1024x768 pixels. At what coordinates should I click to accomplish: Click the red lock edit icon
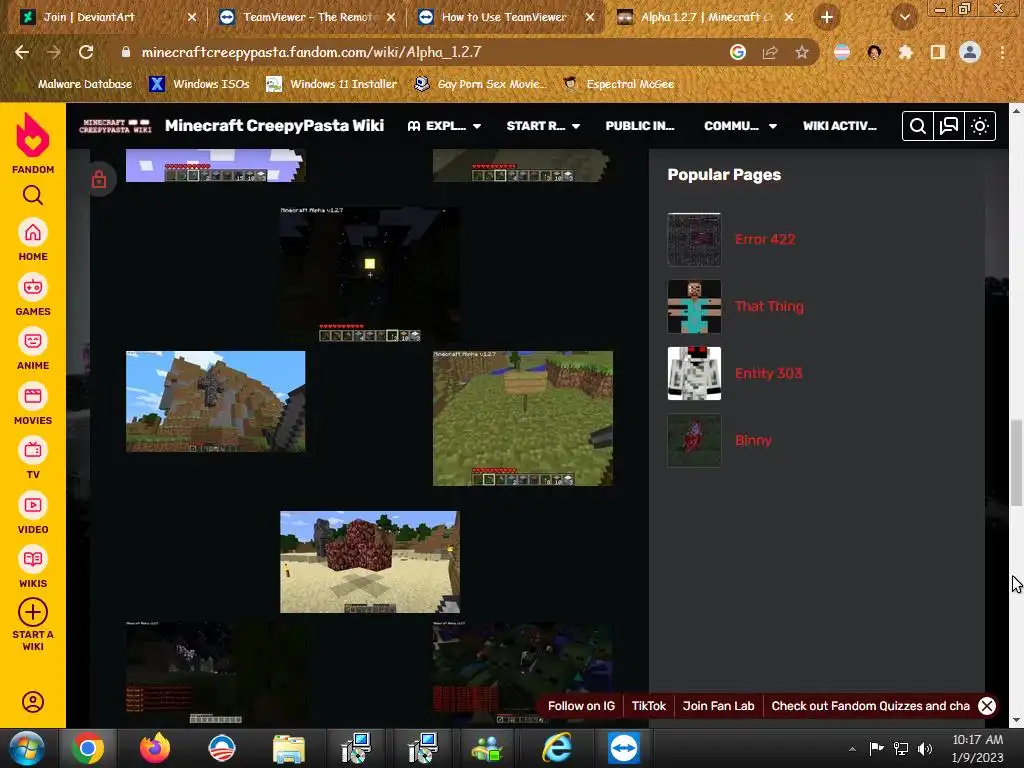point(99,178)
